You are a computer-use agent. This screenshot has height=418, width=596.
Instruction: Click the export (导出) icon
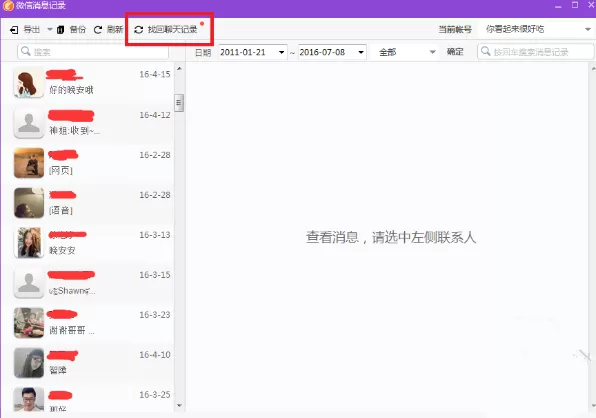14,30
